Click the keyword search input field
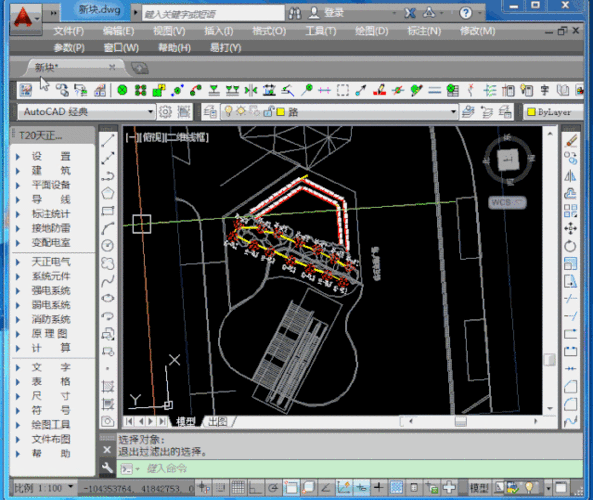The width and height of the screenshot is (593, 500). coord(213,14)
